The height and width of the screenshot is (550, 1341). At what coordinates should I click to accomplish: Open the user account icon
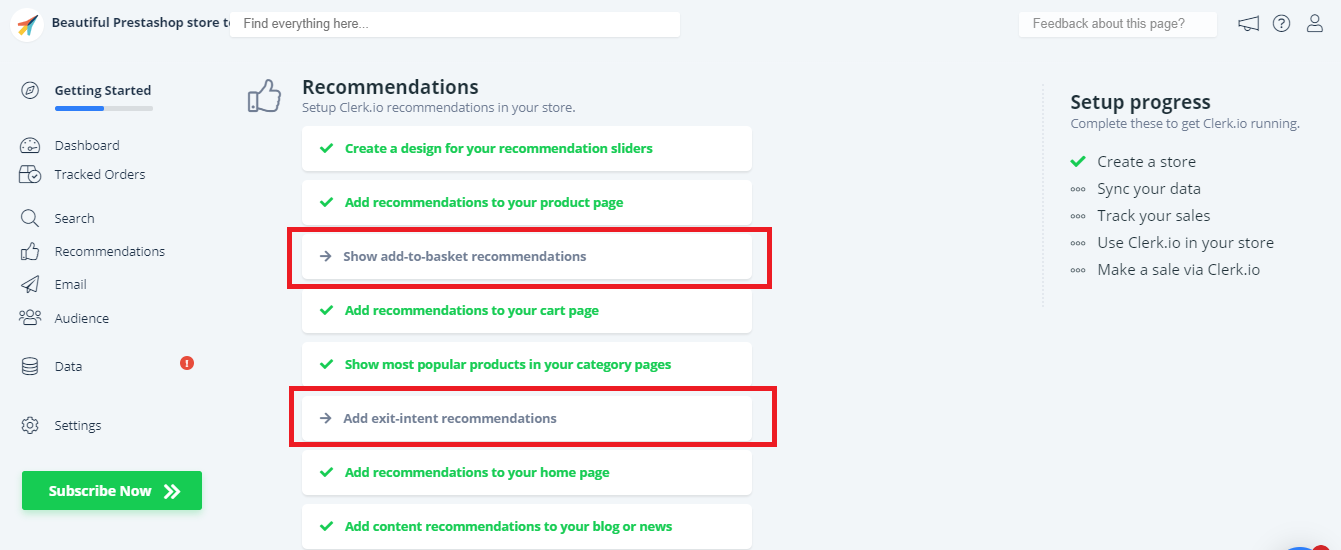(1315, 24)
